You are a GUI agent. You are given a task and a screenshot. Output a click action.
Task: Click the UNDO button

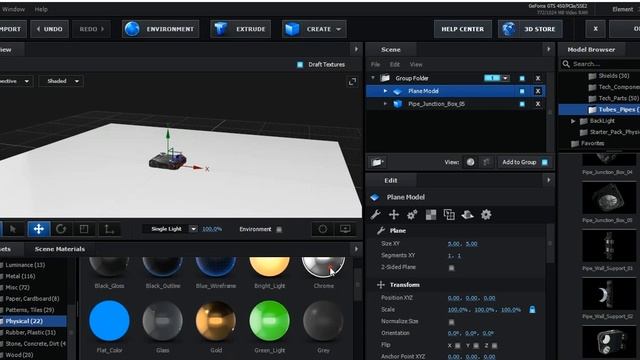click(49, 29)
